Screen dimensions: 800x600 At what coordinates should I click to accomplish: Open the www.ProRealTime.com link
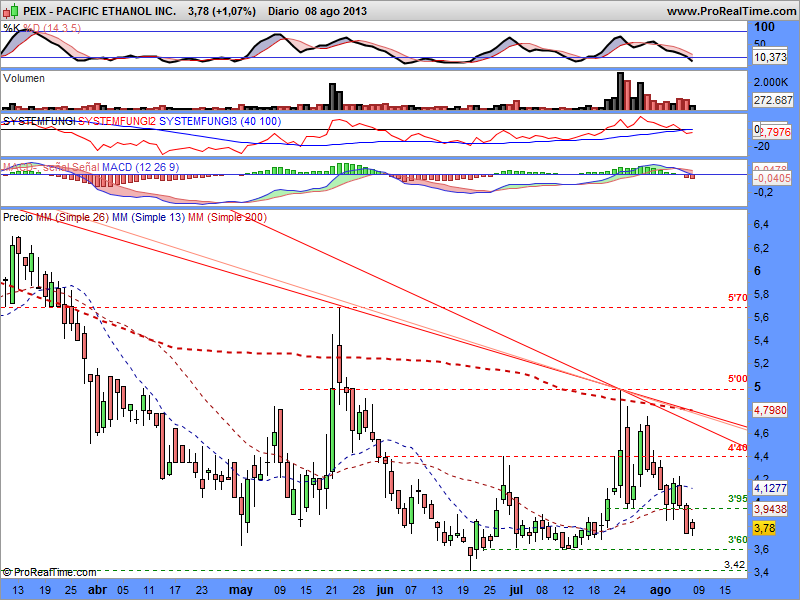coord(731,11)
